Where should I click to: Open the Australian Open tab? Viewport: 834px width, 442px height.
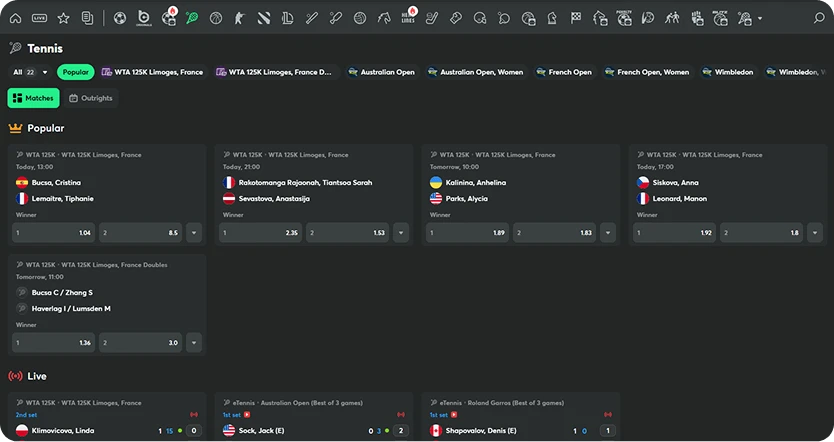coord(381,72)
